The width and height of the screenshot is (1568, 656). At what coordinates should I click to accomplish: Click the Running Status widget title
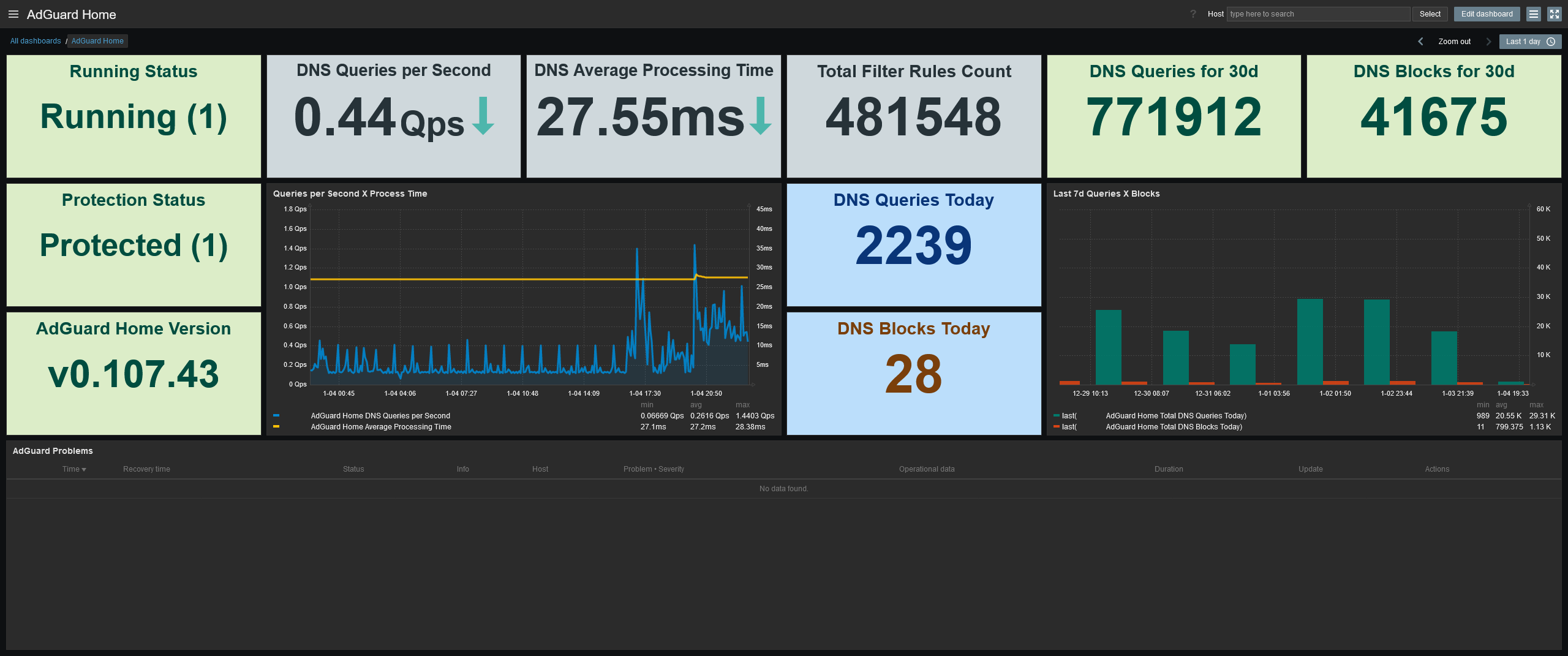134,71
